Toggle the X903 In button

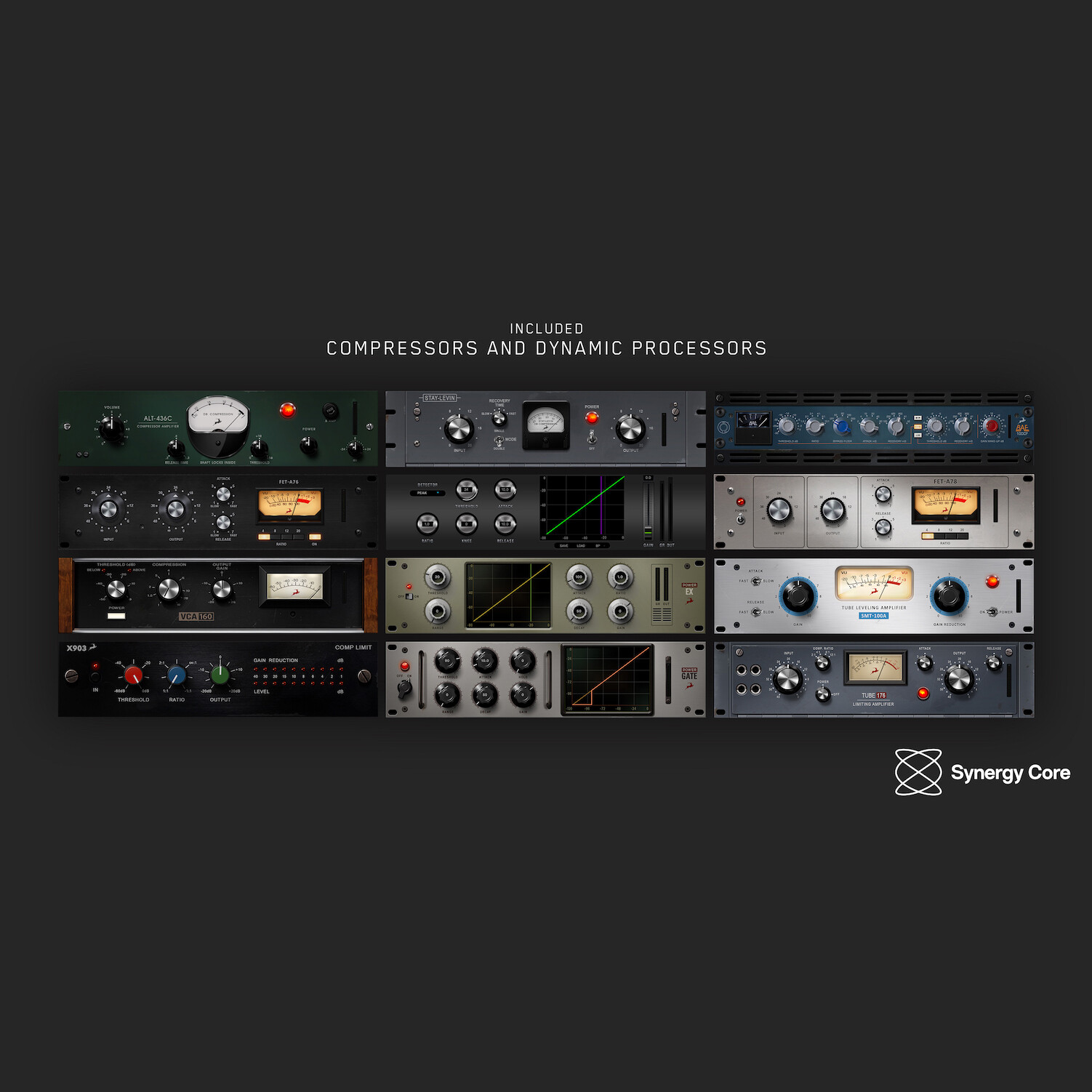[95, 675]
